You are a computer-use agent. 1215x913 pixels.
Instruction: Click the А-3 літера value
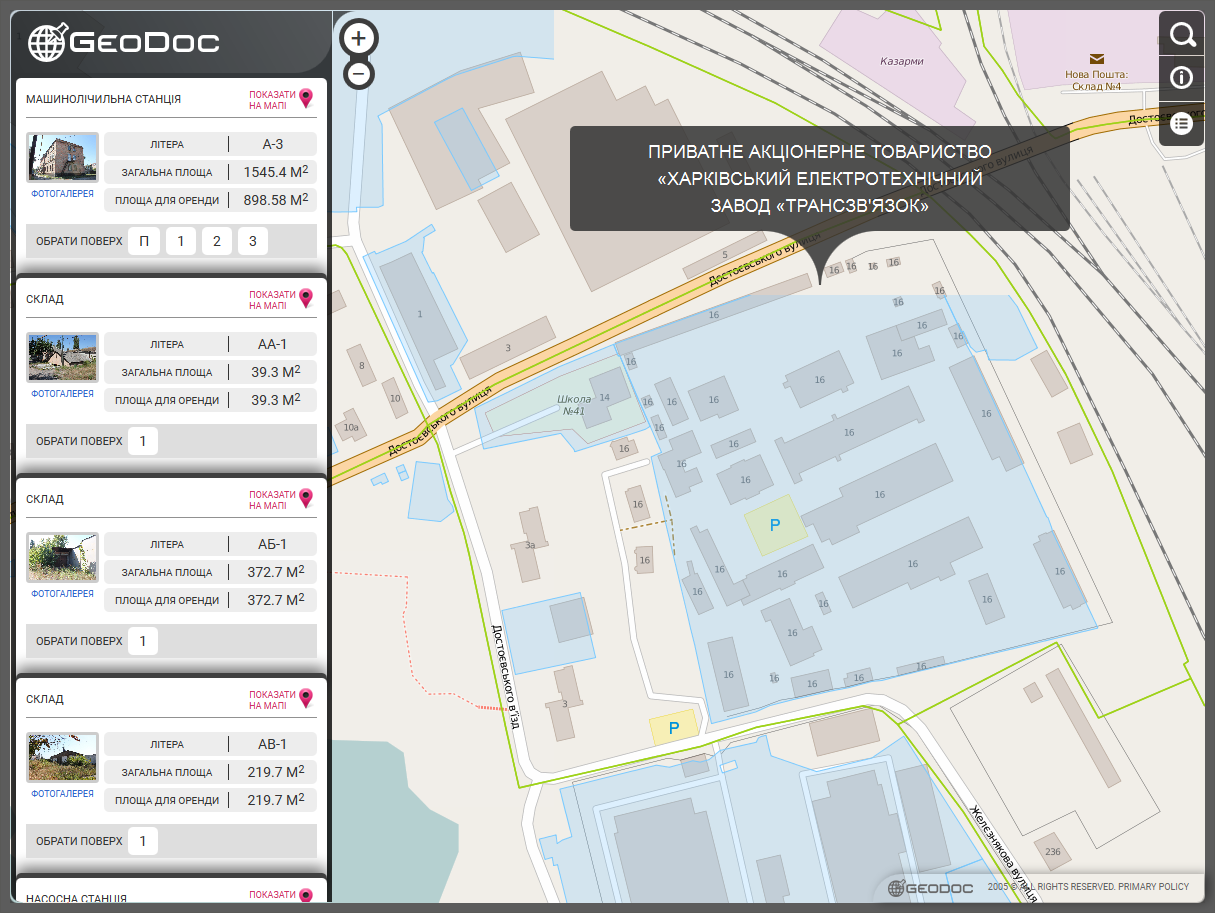click(x=274, y=144)
